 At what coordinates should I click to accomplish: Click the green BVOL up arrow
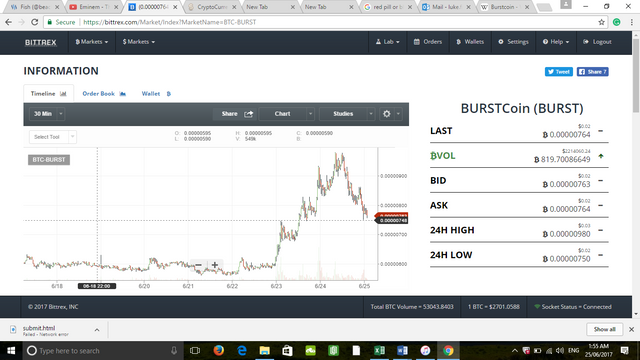click(x=601, y=156)
